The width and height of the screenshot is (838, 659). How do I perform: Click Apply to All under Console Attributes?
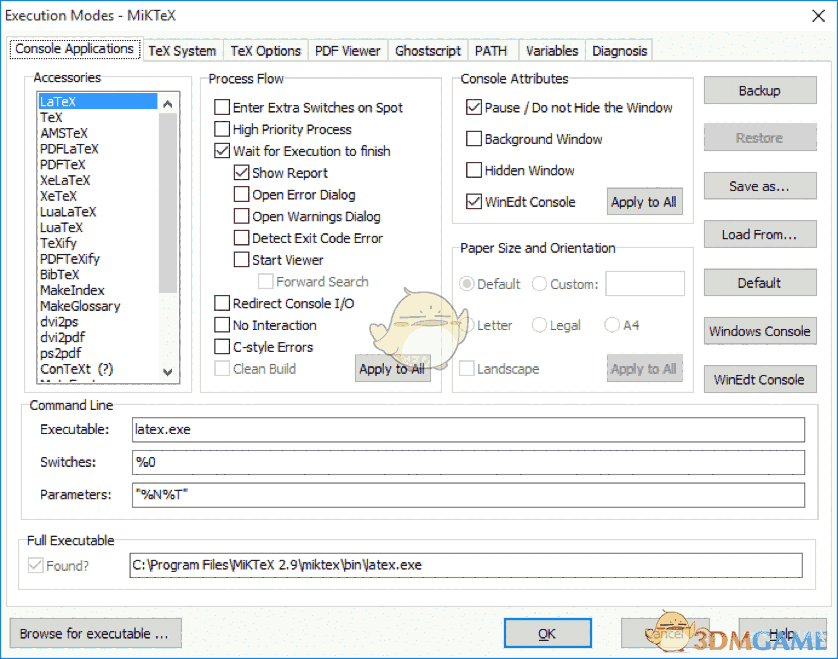[x=644, y=201]
